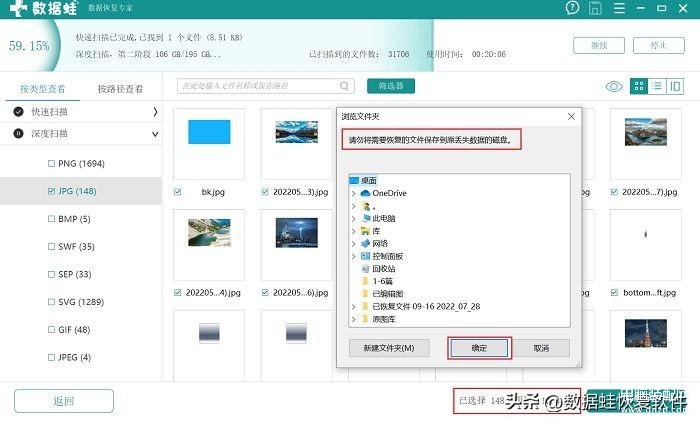Open the 202205...6).jpg lighthouse thumbnail

296,232
